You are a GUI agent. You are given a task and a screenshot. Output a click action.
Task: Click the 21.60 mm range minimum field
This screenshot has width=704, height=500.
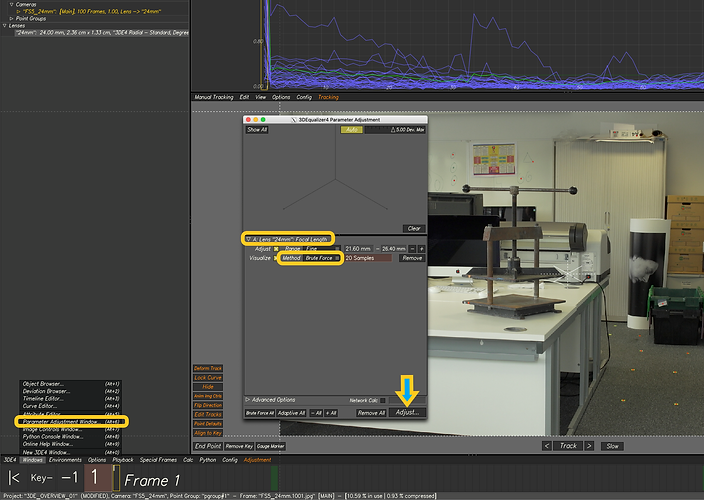358,249
